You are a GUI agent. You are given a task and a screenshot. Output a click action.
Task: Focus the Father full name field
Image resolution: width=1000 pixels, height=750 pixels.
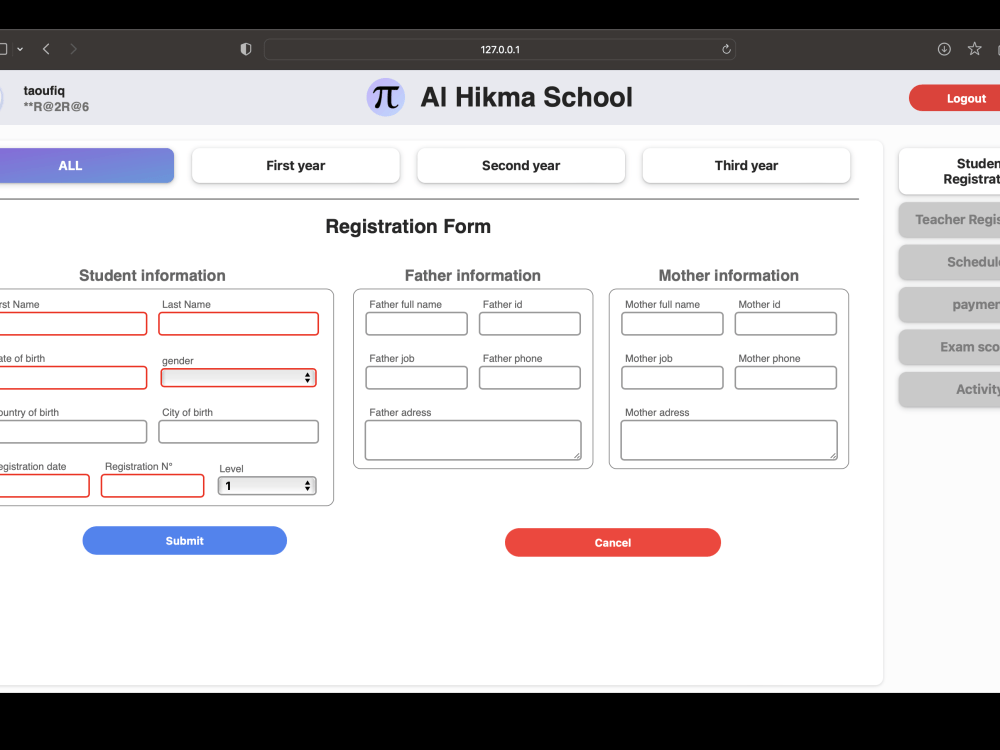(416, 324)
